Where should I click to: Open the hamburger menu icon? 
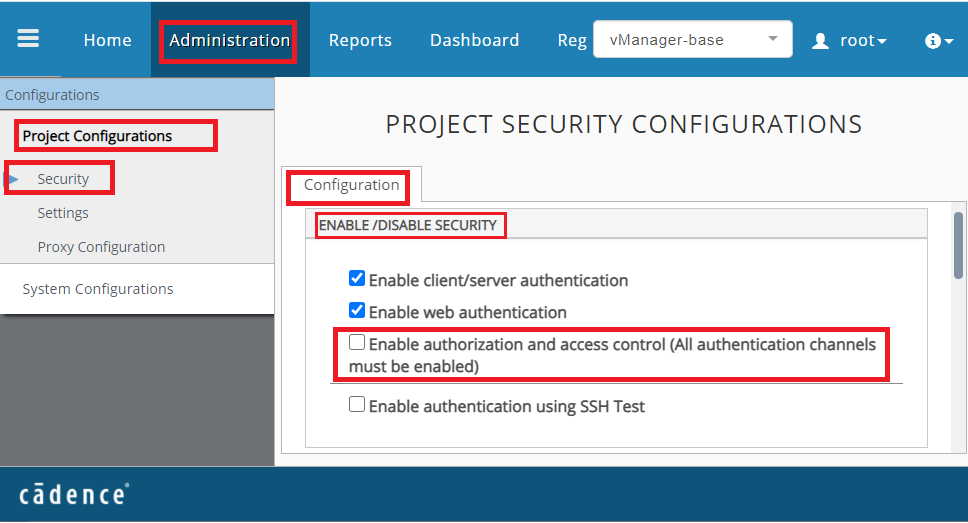[28, 39]
